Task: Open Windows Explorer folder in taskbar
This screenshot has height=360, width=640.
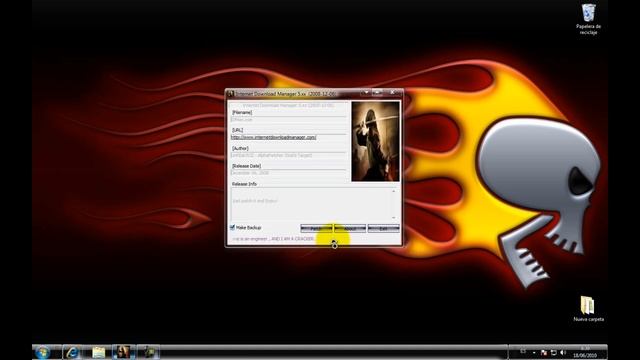Action: (x=98, y=352)
